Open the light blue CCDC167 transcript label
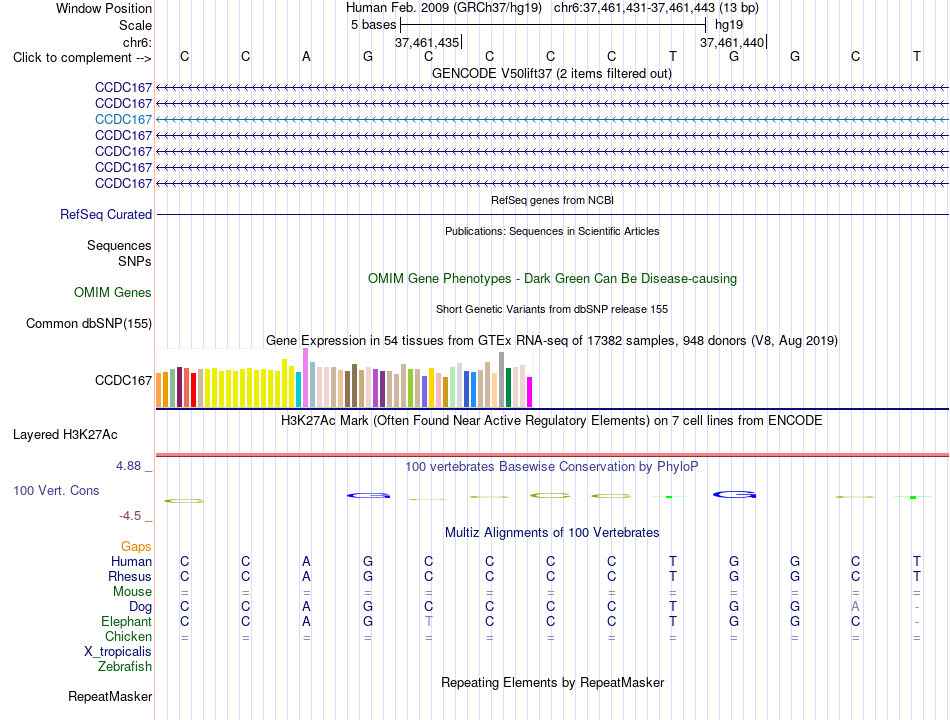 click(123, 119)
